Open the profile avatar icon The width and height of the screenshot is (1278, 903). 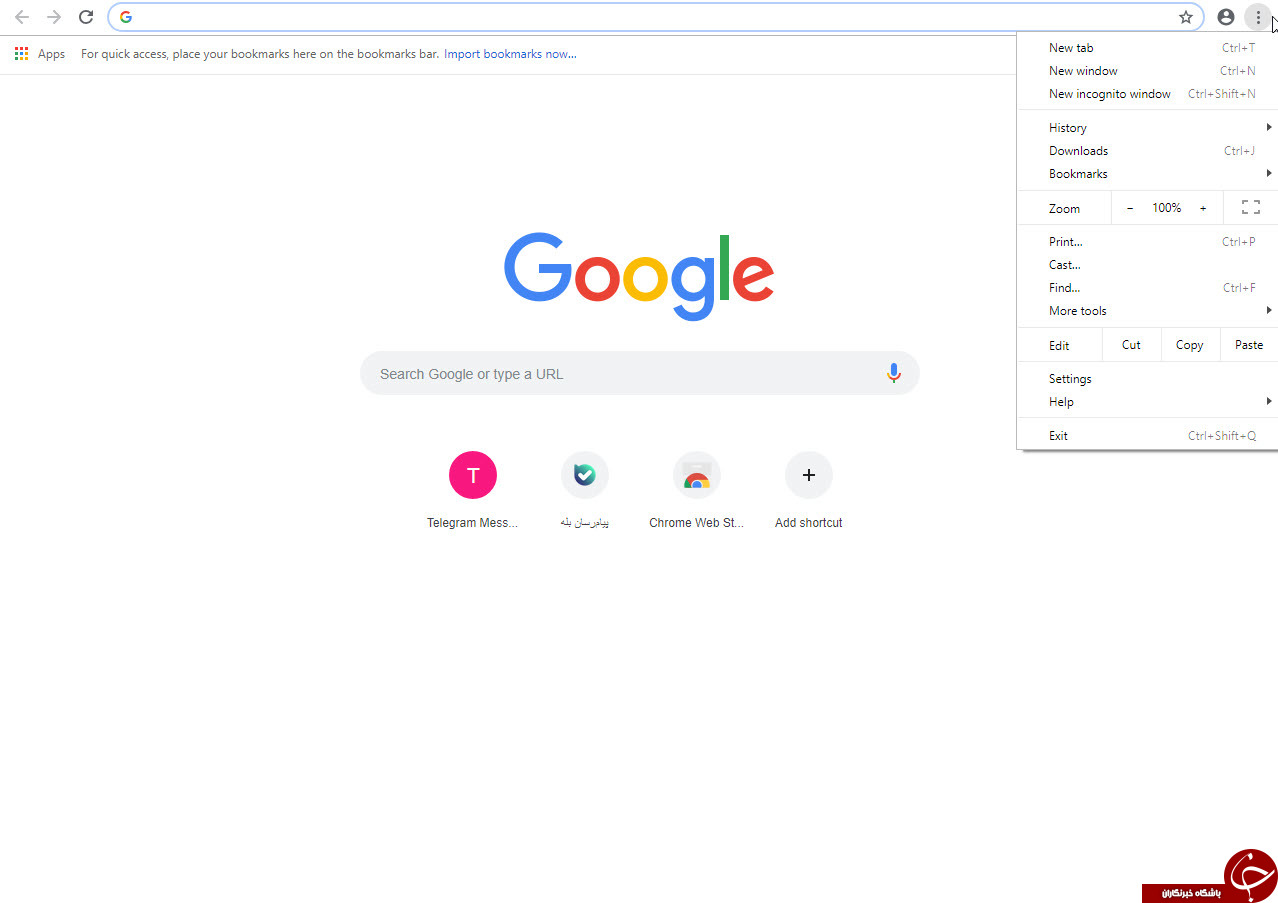pos(1226,17)
